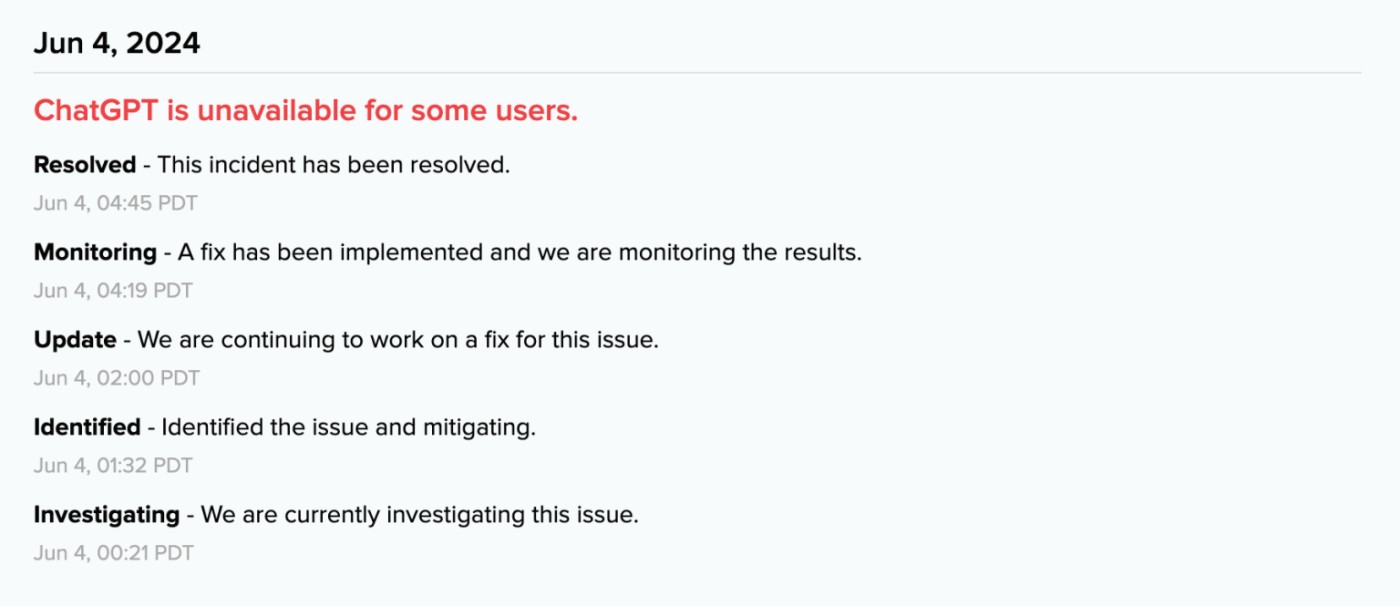Select the bold Monitoring status label

click(95, 252)
